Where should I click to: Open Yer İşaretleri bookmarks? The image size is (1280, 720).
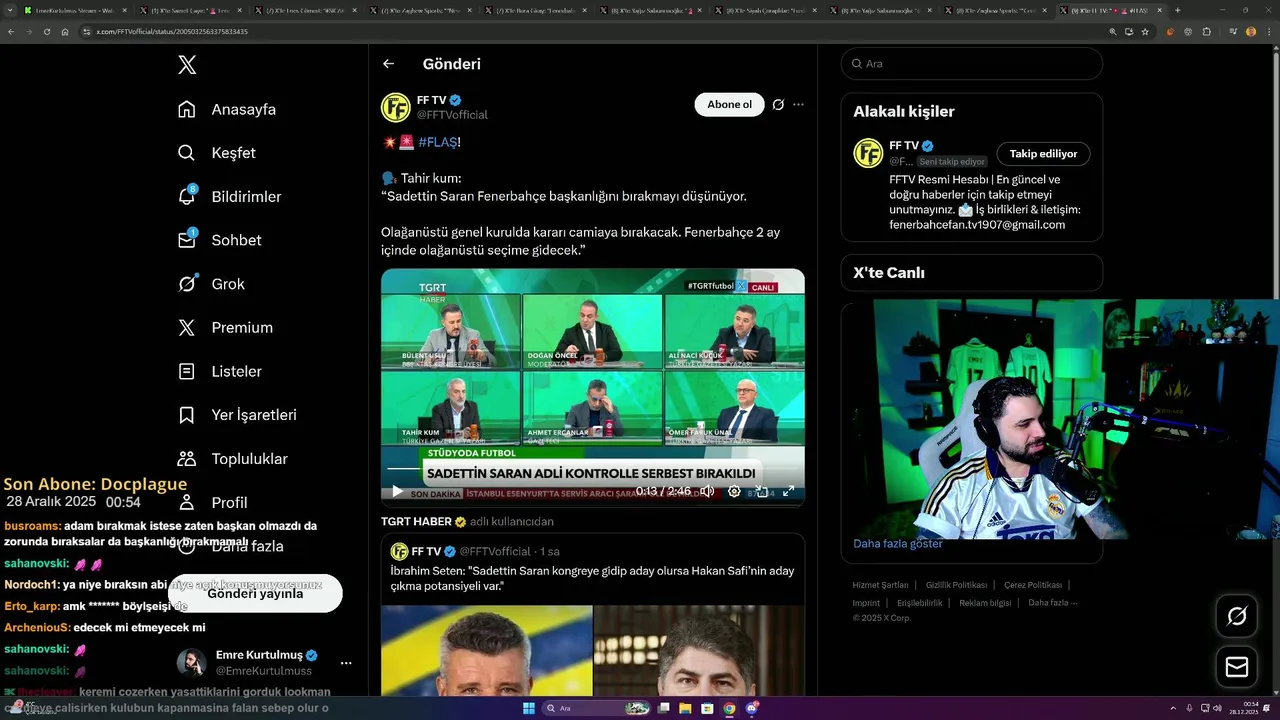click(236, 415)
